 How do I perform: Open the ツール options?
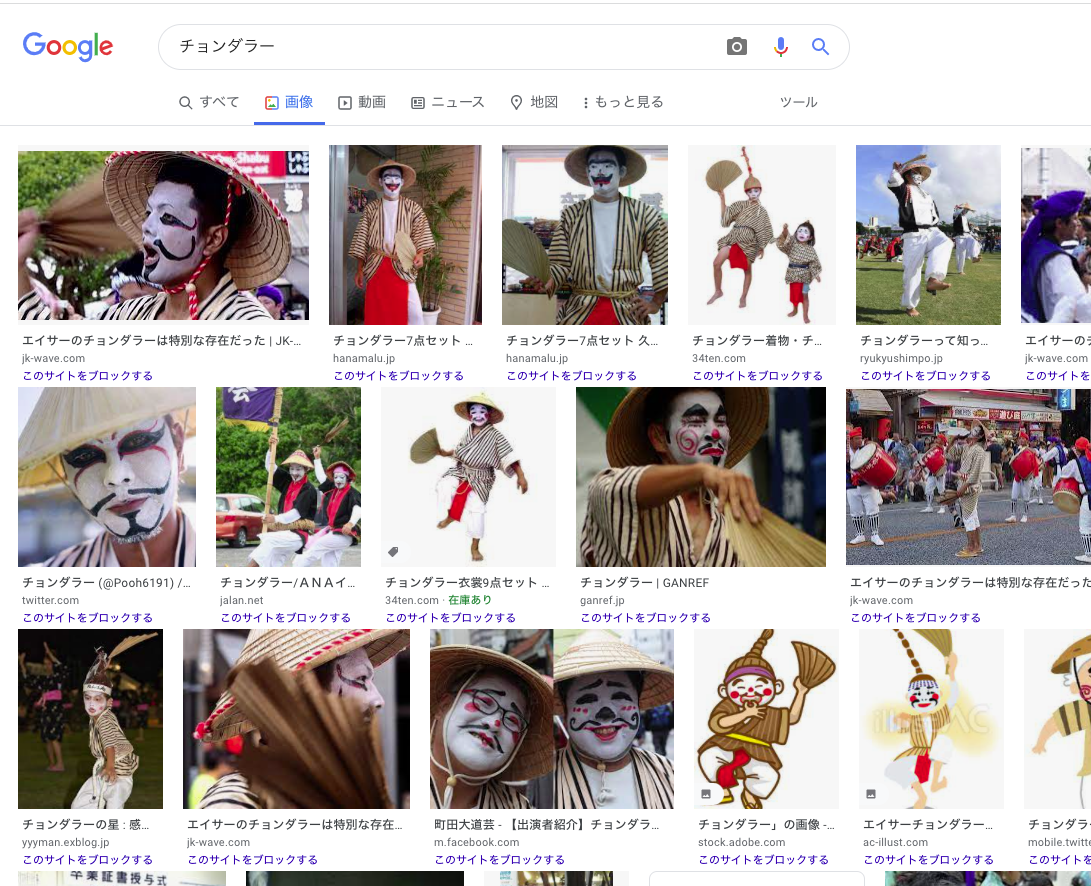click(x=798, y=101)
